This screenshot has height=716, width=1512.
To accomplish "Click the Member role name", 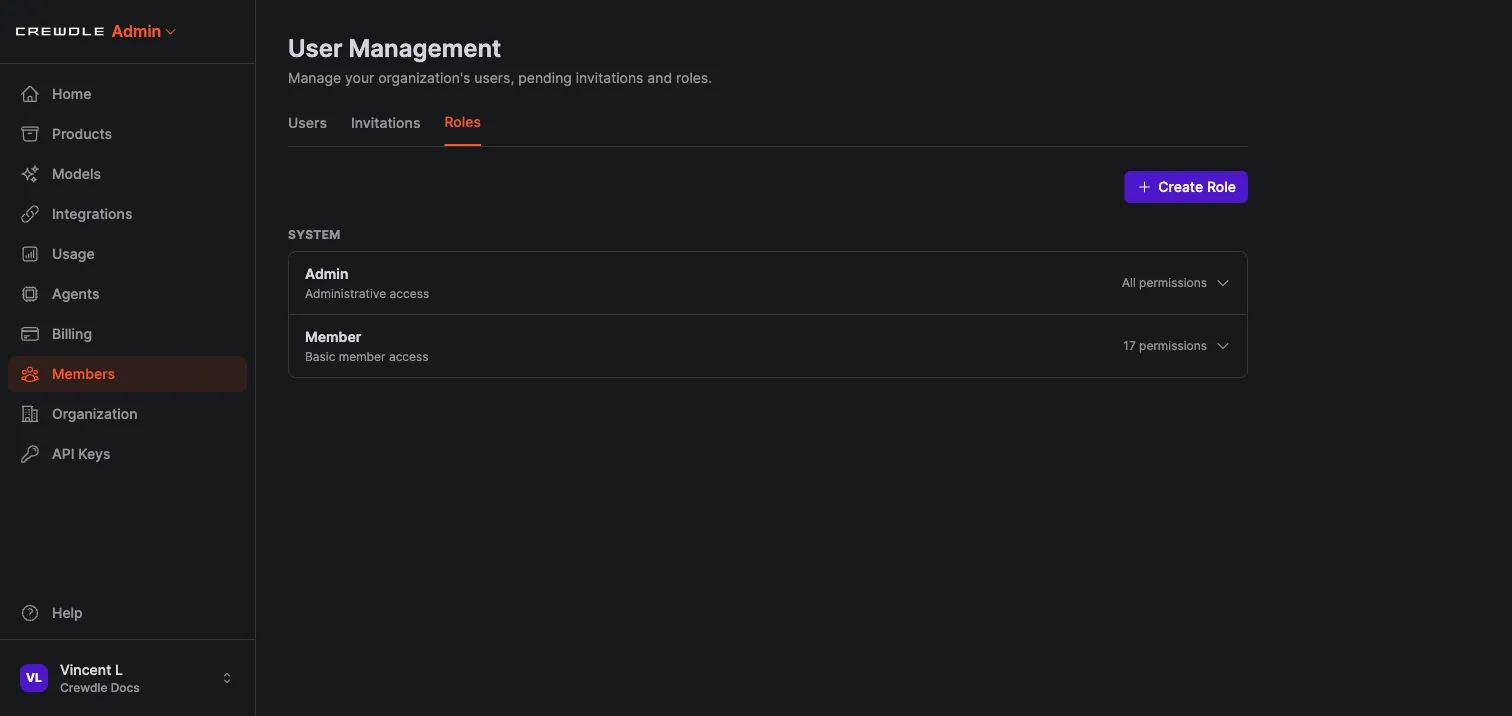I will pyautogui.click(x=333, y=337).
